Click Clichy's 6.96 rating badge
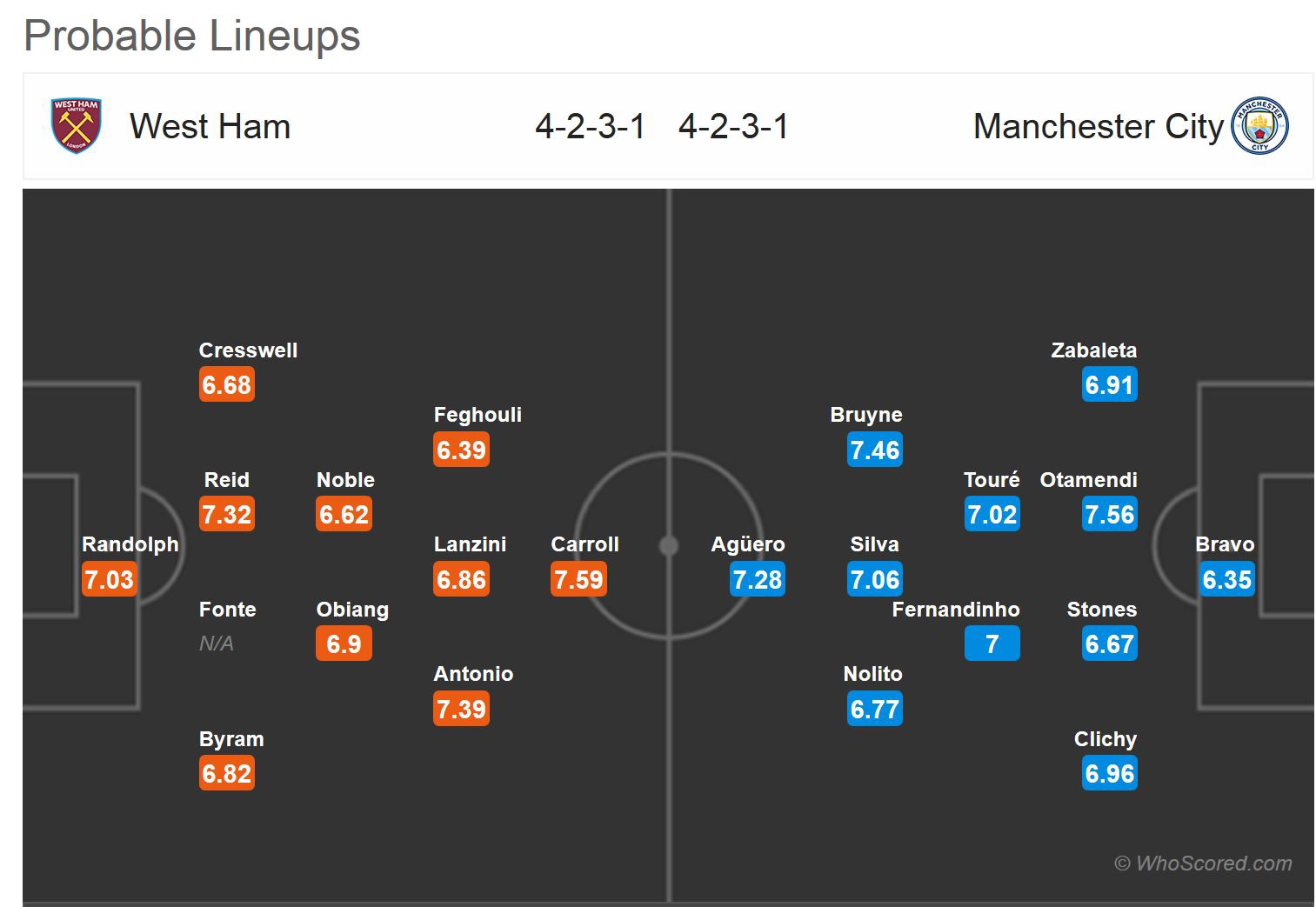Screen dimensions: 1316x907 point(1109,773)
